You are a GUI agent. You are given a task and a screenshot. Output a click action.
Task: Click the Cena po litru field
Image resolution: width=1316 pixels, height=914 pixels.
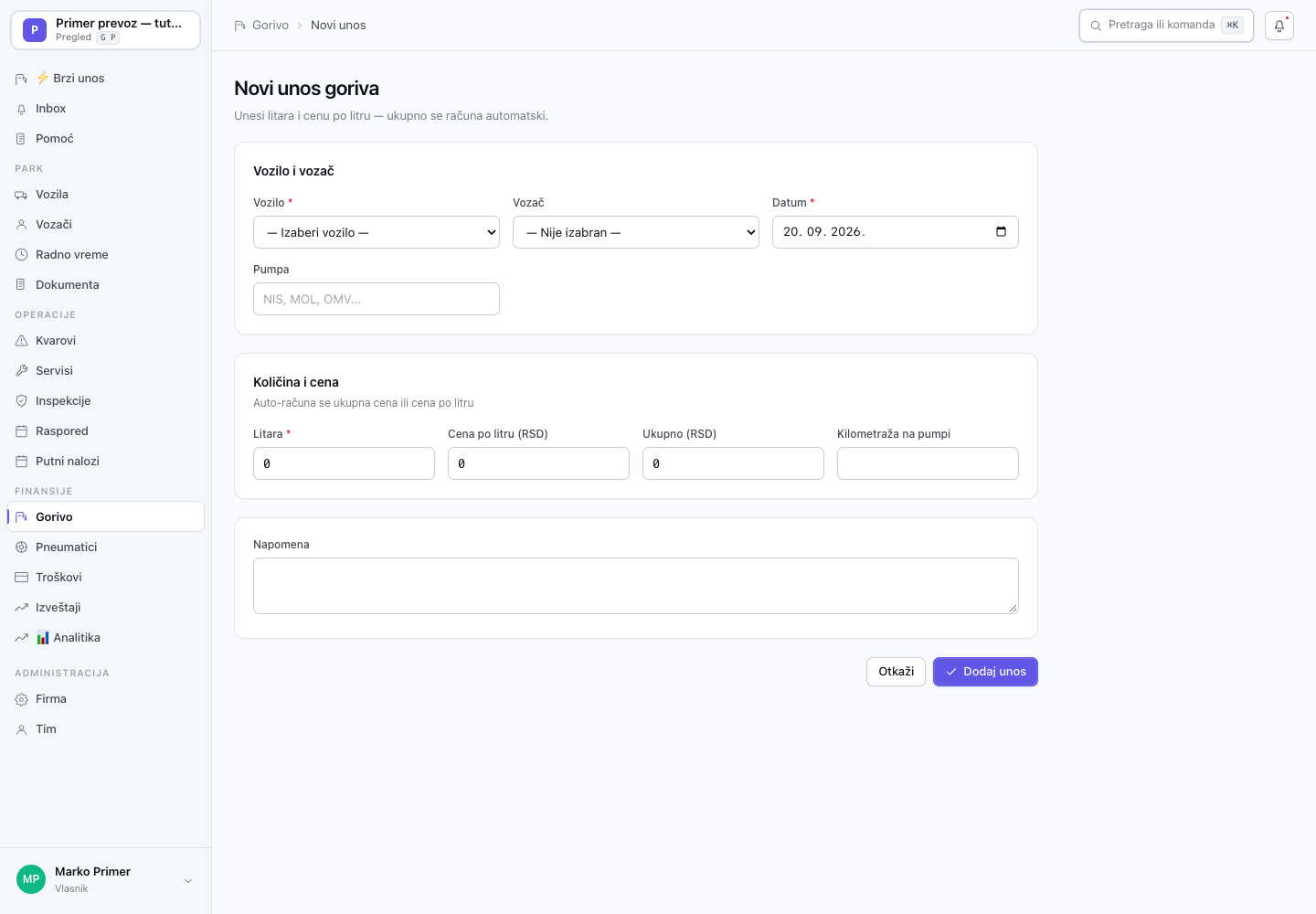(538, 463)
